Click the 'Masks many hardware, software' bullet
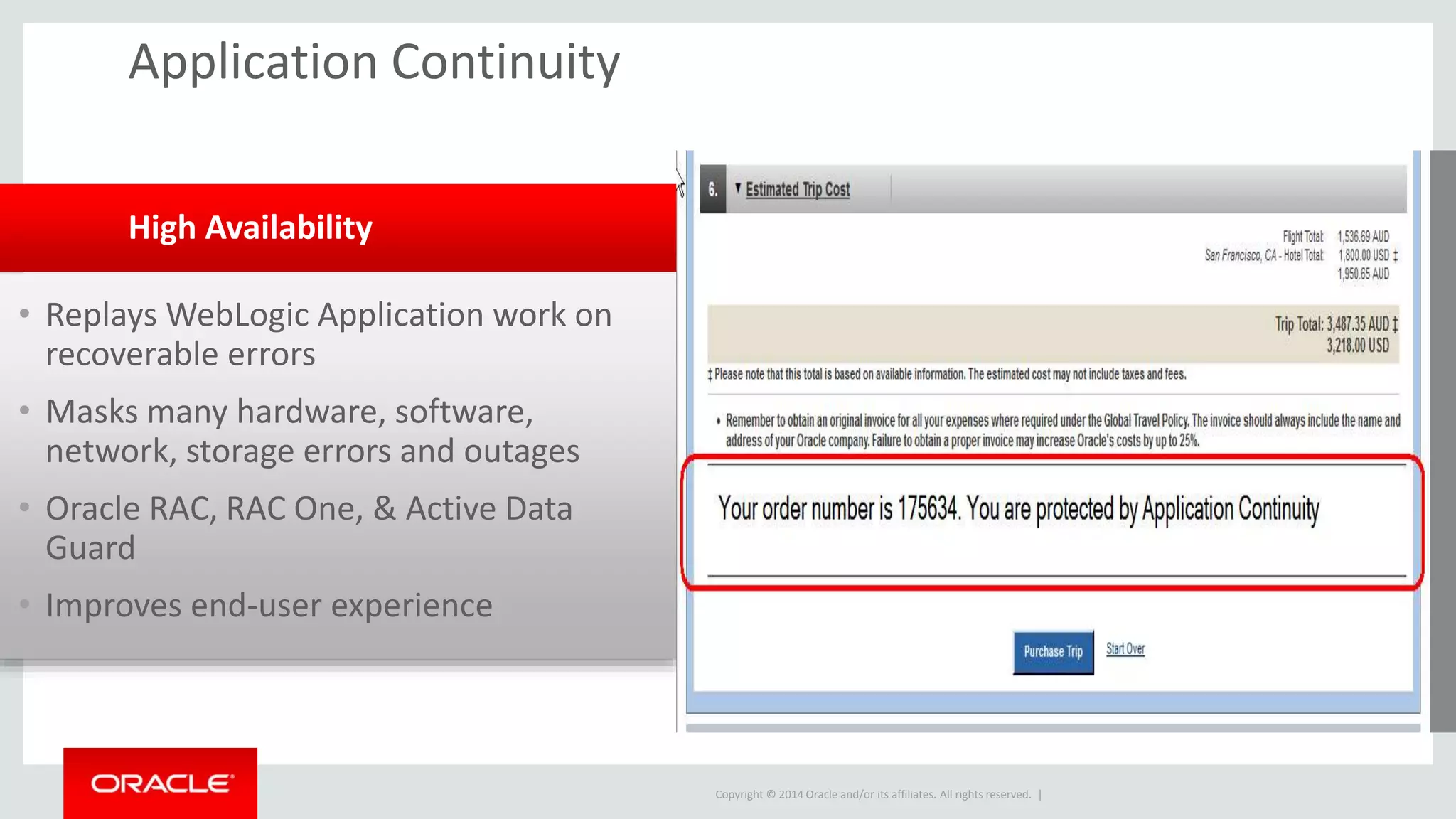 click(x=313, y=431)
